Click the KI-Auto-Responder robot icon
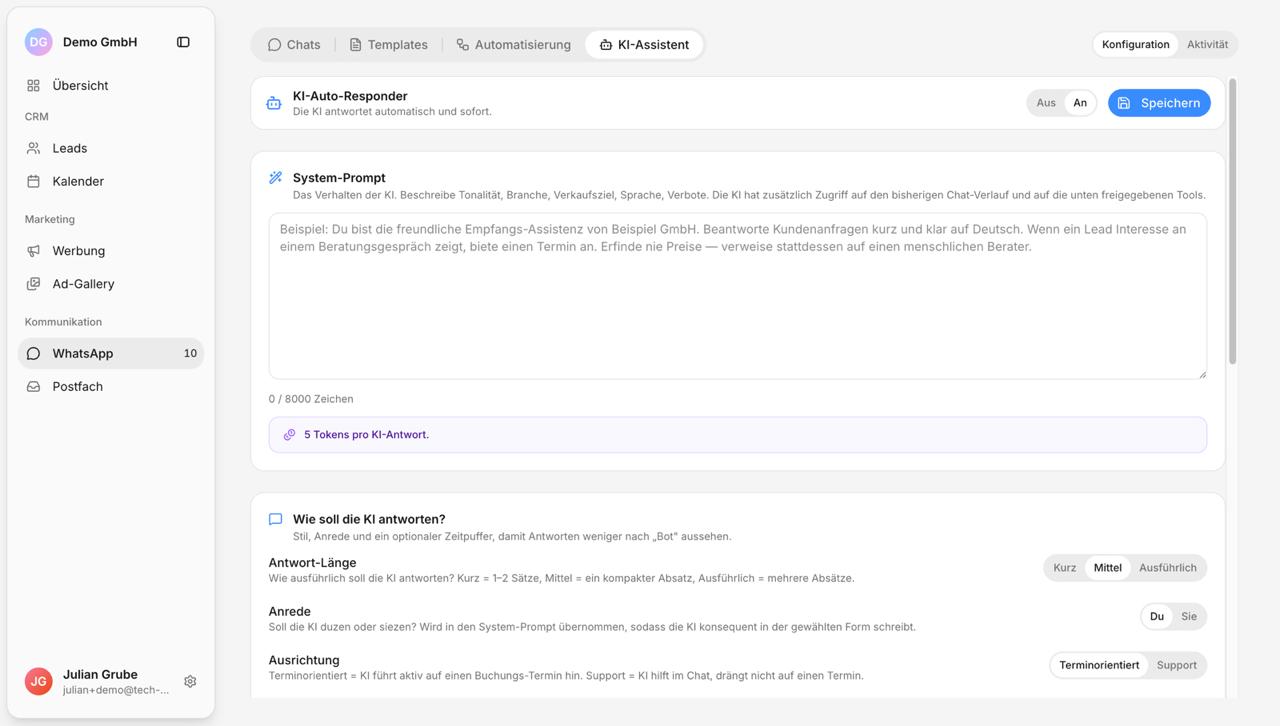The width and height of the screenshot is (1280, 726). click(274, 103)
